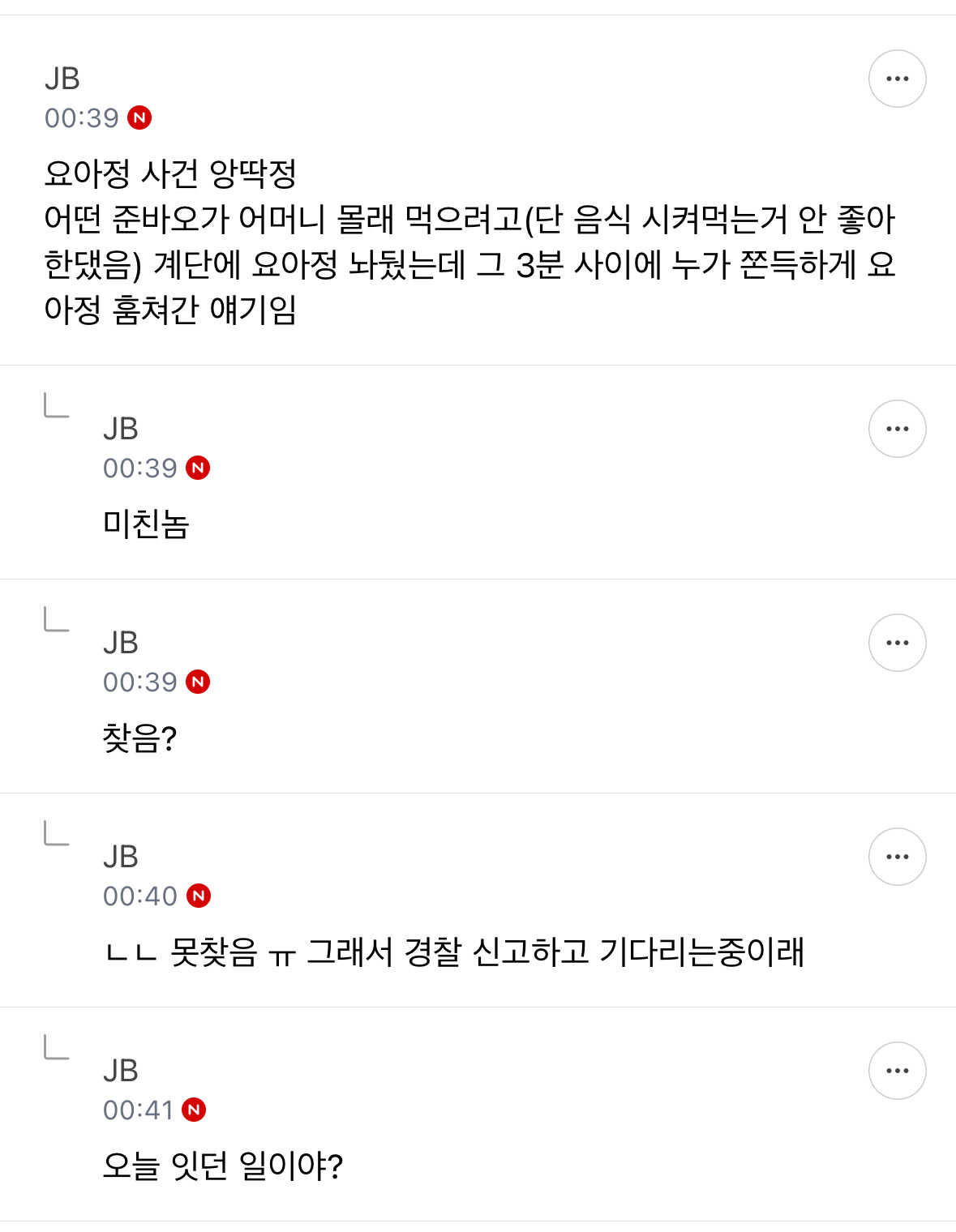This screenshot has height=1232, width=956.
Task: Tap the 찾음? reply text
Action: [x=139, y=738]
